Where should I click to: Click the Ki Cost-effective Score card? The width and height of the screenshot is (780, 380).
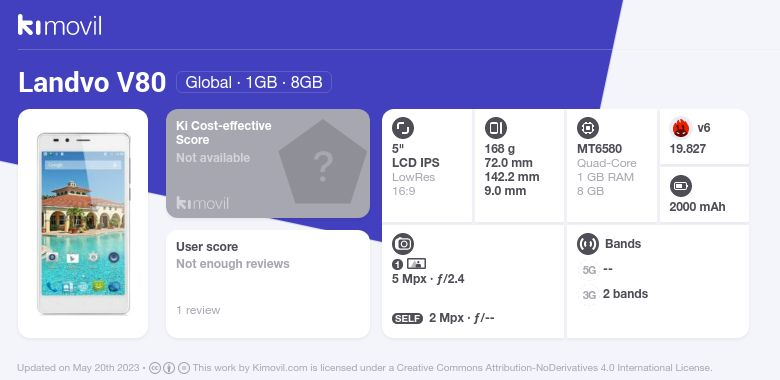(x=268, y=163)
